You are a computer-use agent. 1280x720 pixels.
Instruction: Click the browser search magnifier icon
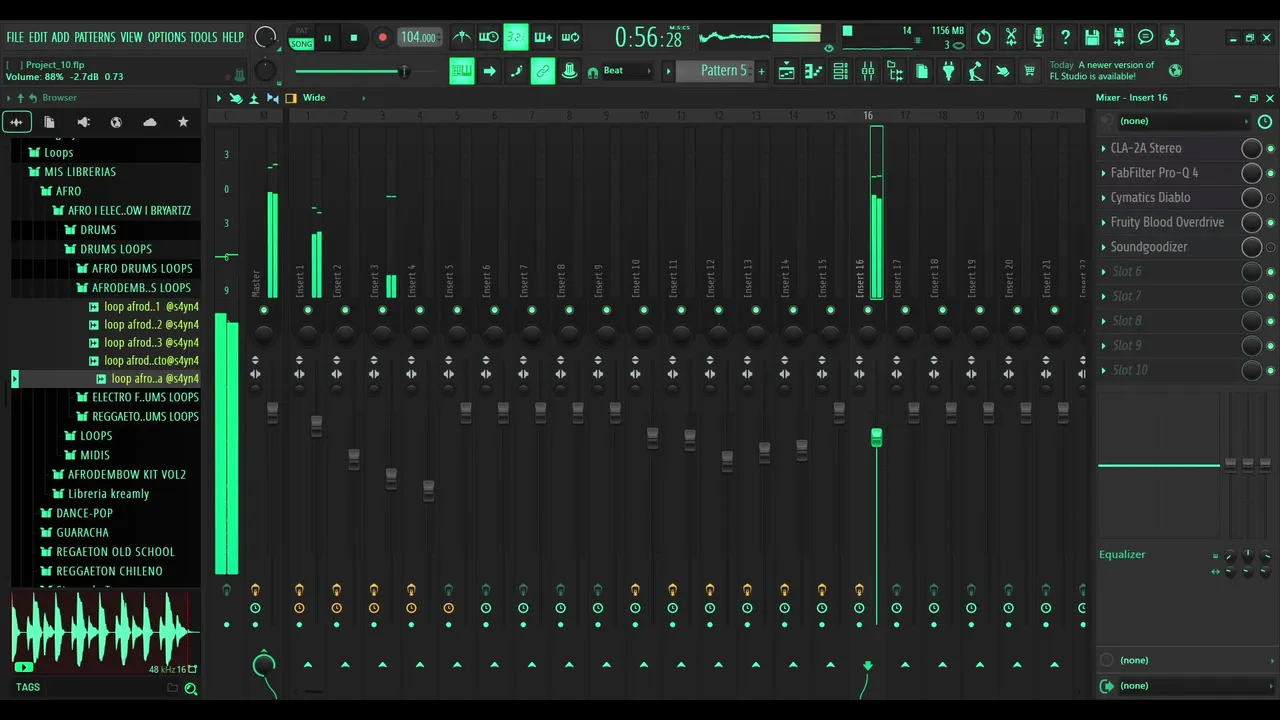pyautogui.click(x=190, y=688)
